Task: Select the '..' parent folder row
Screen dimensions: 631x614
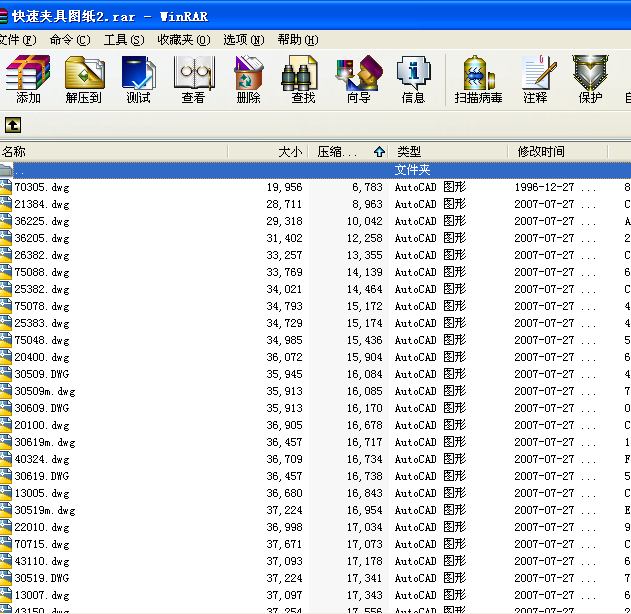Action: click(316, 170)
